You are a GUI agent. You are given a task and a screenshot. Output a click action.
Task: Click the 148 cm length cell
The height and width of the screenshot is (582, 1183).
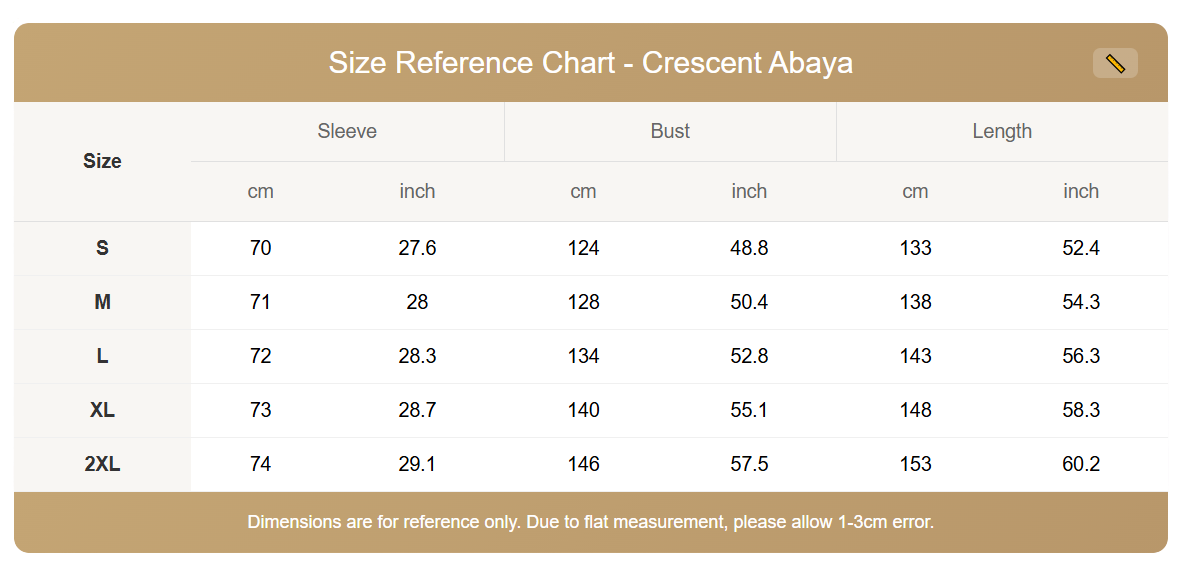[915, 410]
